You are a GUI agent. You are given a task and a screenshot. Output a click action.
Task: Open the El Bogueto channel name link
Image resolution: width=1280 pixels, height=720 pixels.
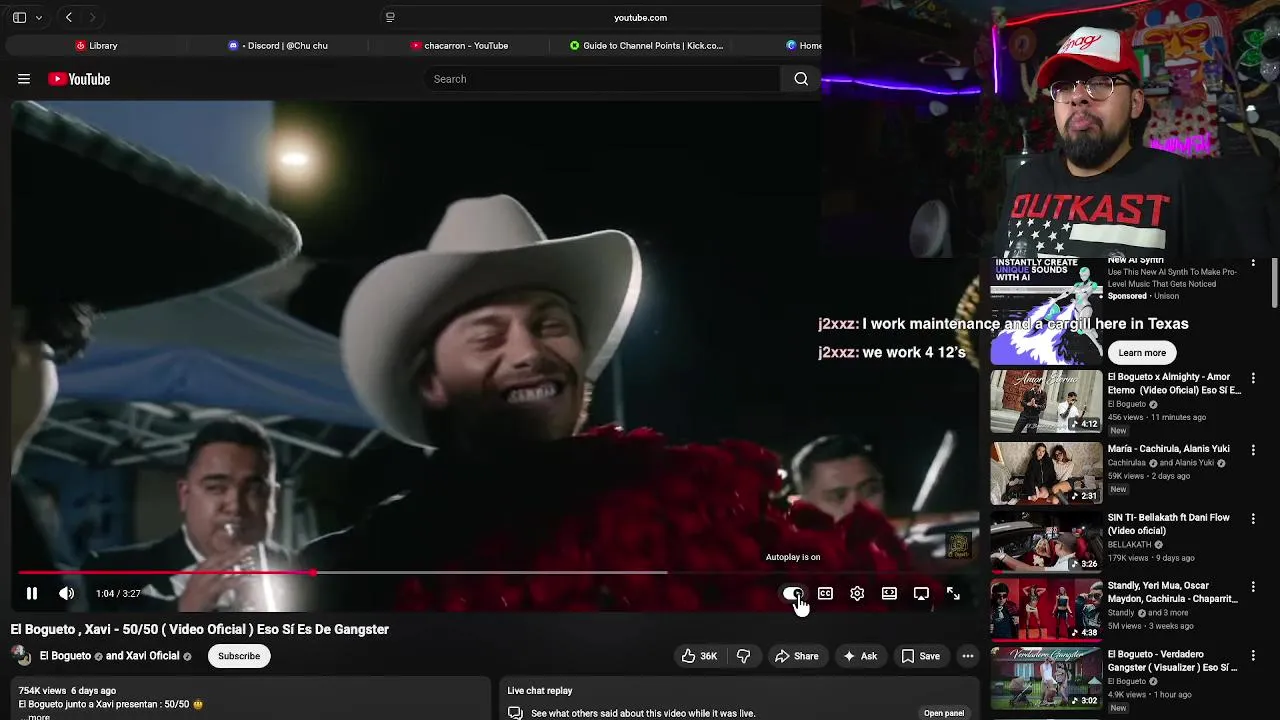tap(65, 656)
